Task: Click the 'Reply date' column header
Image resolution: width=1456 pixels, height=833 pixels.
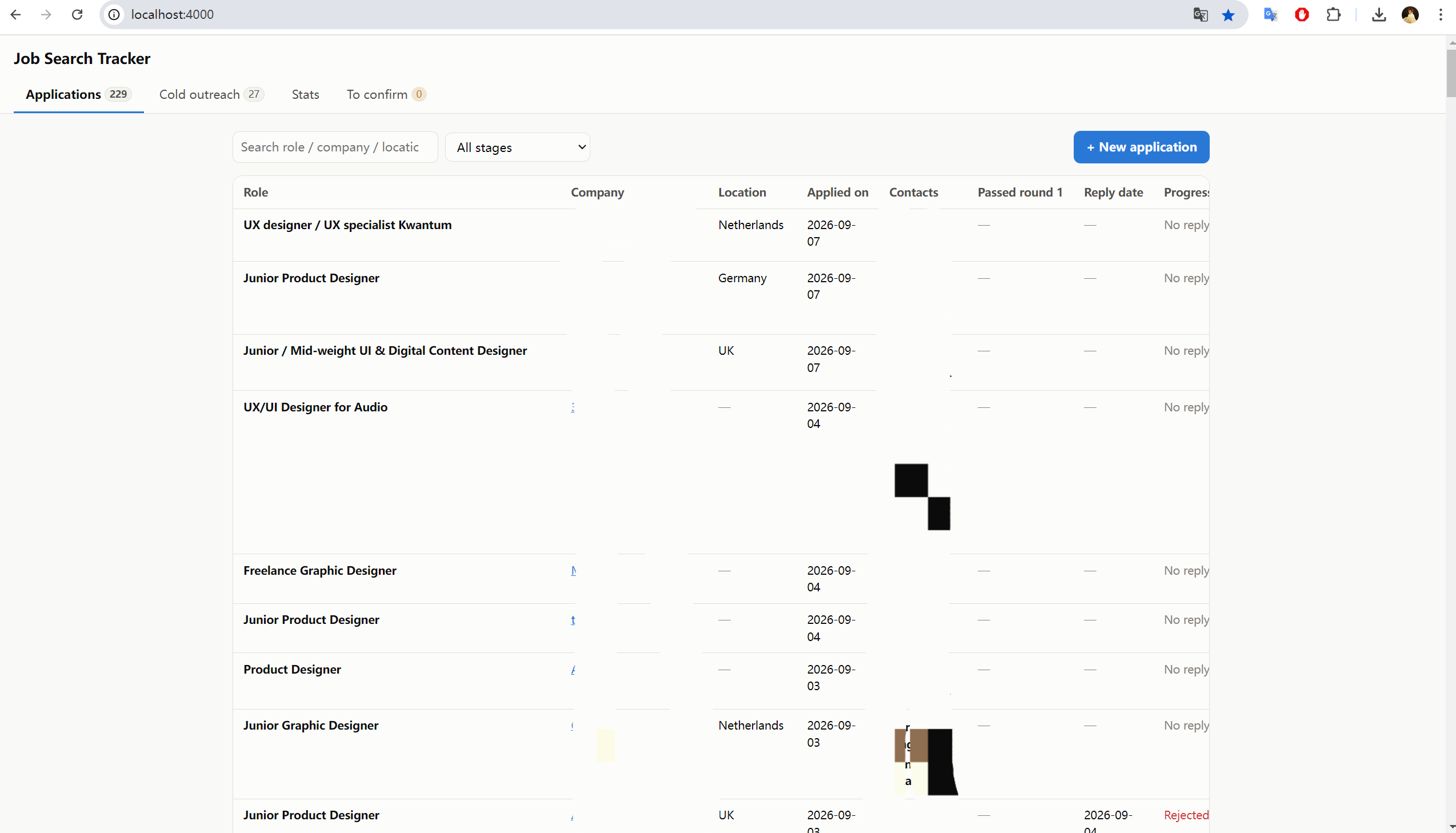Action: pyautogui.click(x=1113, y=192)
